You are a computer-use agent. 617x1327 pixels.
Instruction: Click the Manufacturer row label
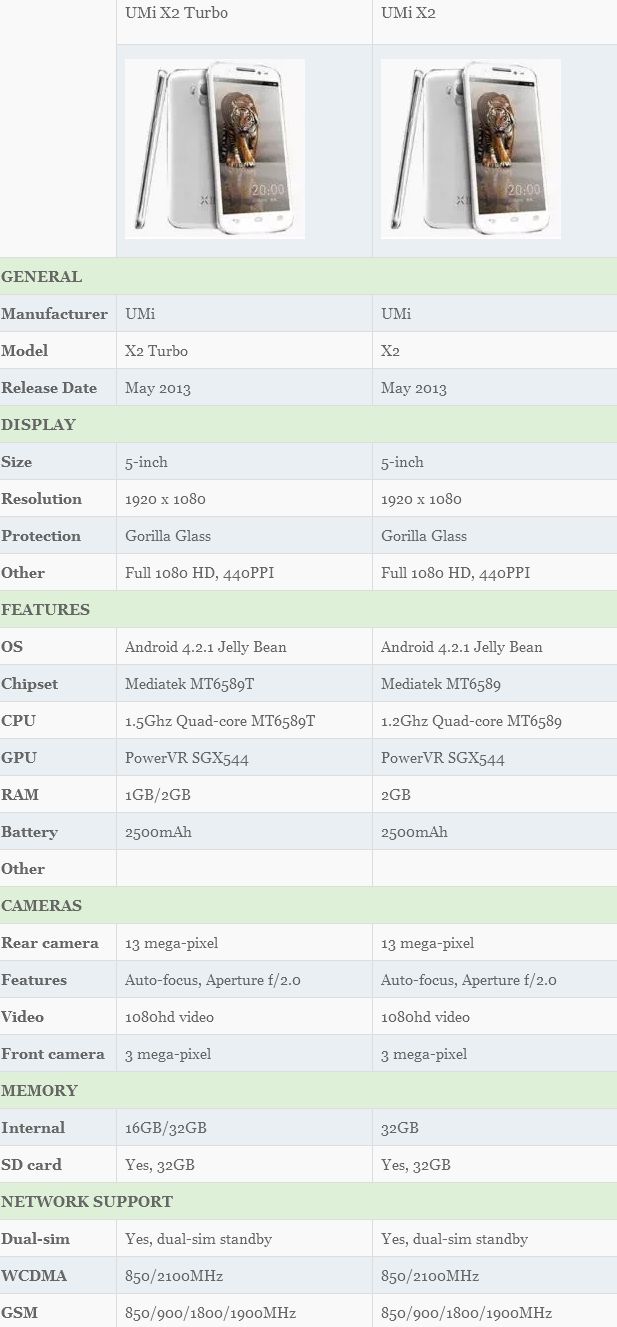tap(54, 314)
